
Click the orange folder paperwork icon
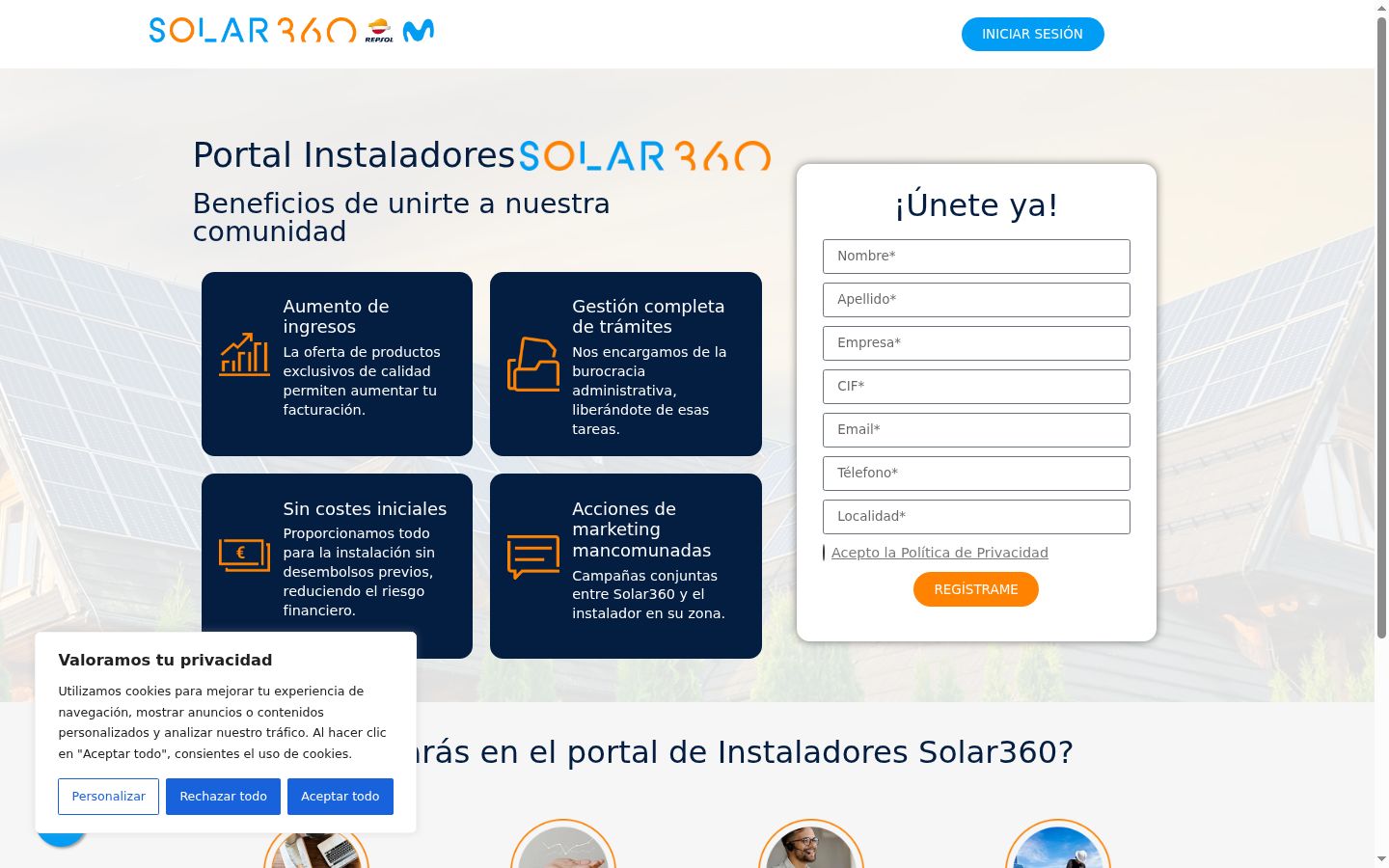coord(533,365)
